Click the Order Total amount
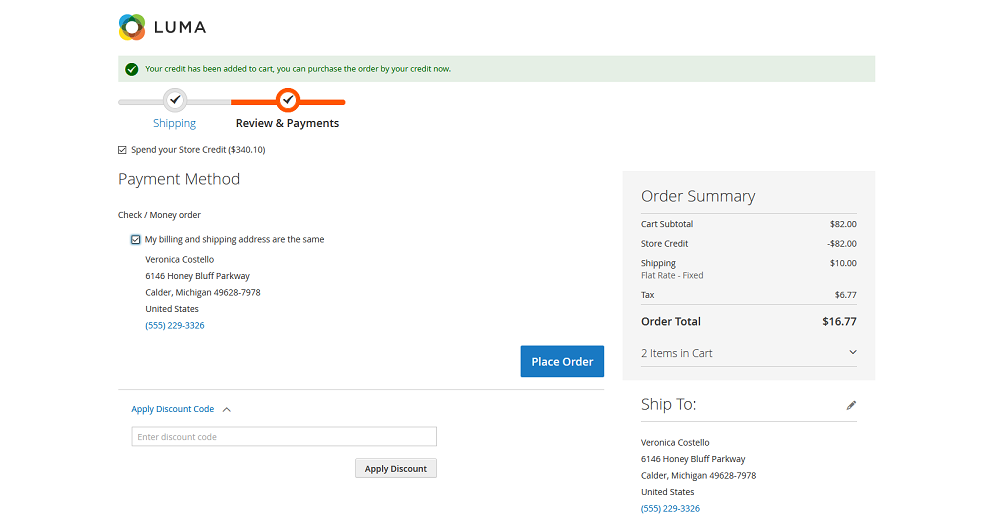The height and width of the screenshot is (530, 1000). [838, 322]
